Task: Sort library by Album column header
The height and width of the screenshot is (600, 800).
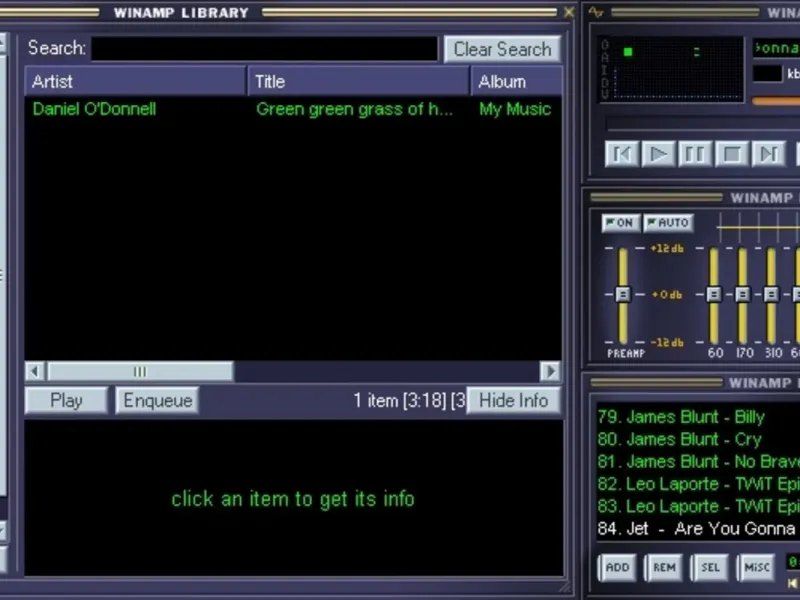Action: [x=516, y=81]
